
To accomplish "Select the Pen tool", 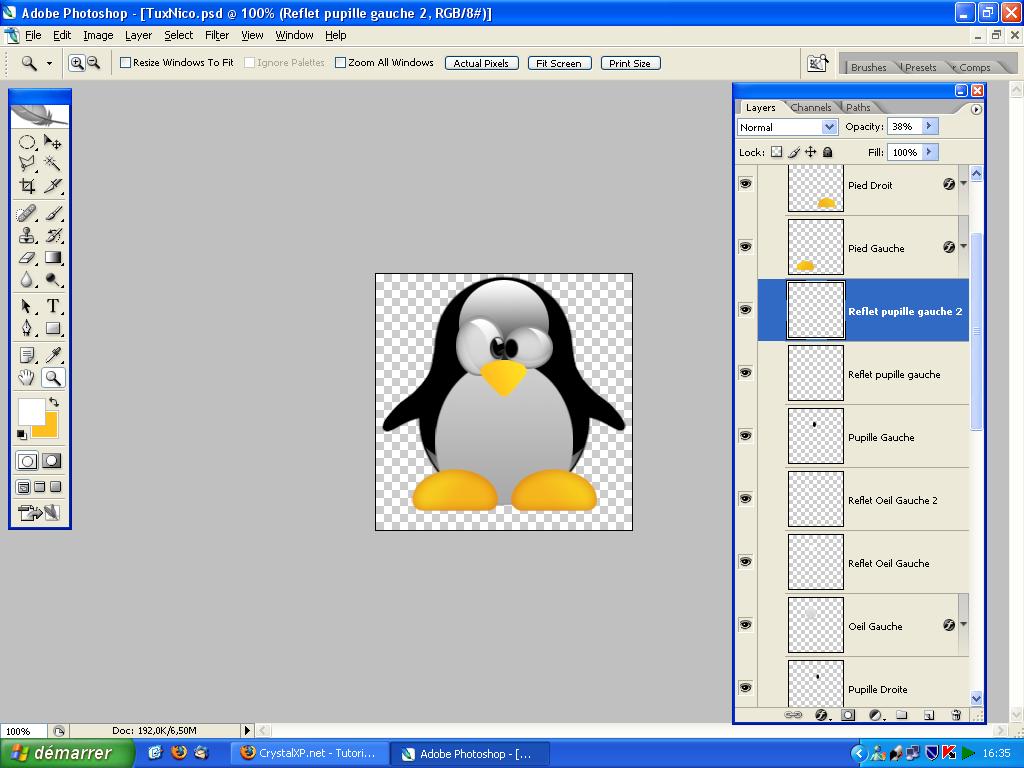I will (27, 327).
